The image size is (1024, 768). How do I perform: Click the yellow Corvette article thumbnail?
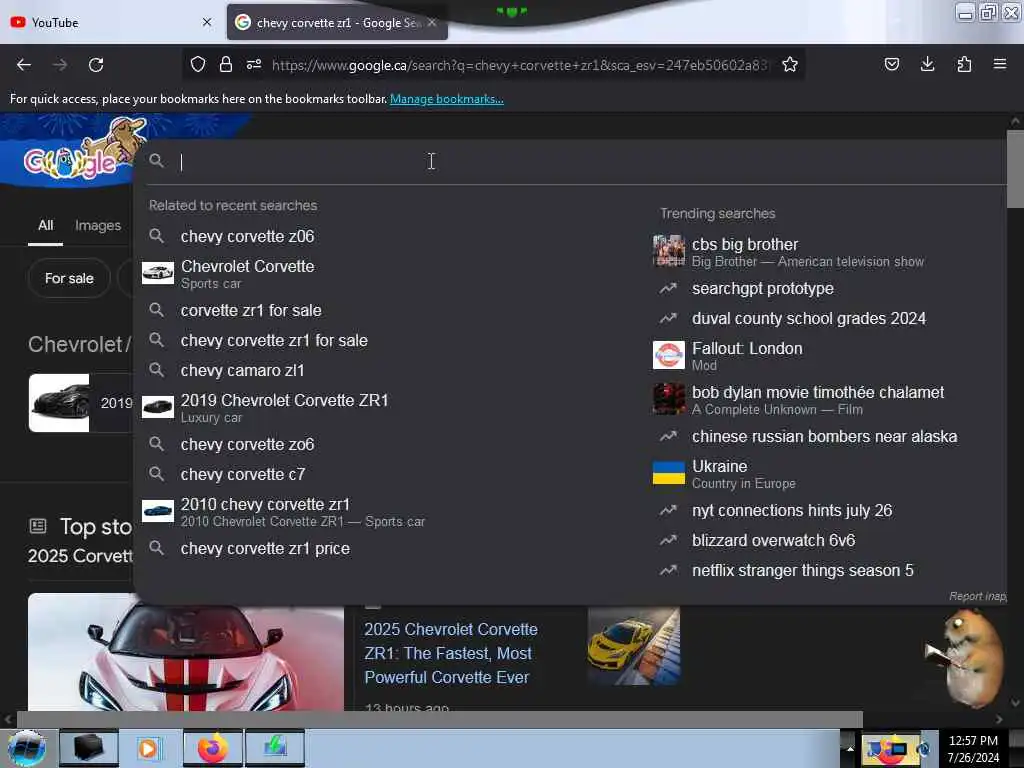(x=633, y=647)
